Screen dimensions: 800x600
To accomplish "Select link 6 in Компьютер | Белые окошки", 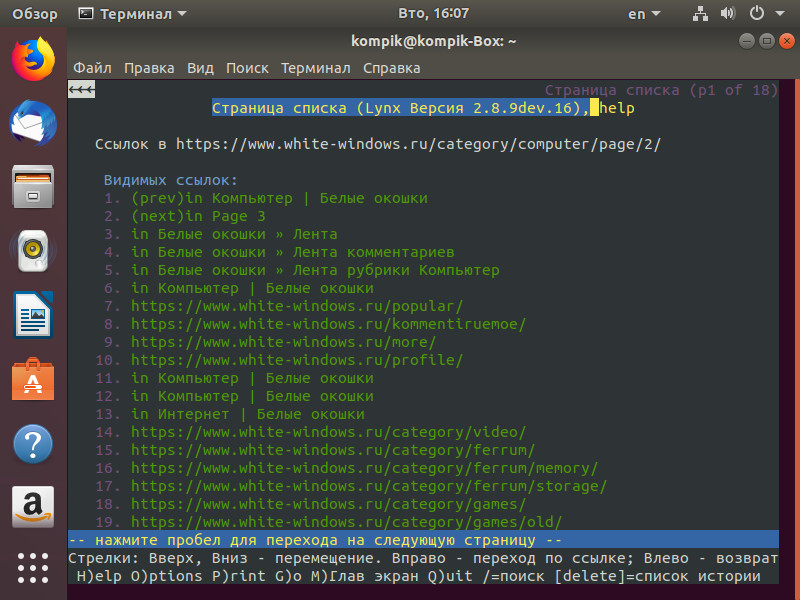I will [x=252, y=288].
